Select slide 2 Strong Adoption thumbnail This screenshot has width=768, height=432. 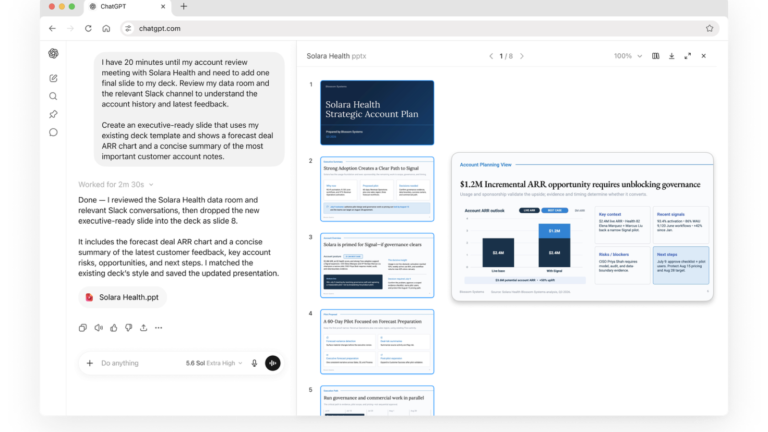coord(377,189)
